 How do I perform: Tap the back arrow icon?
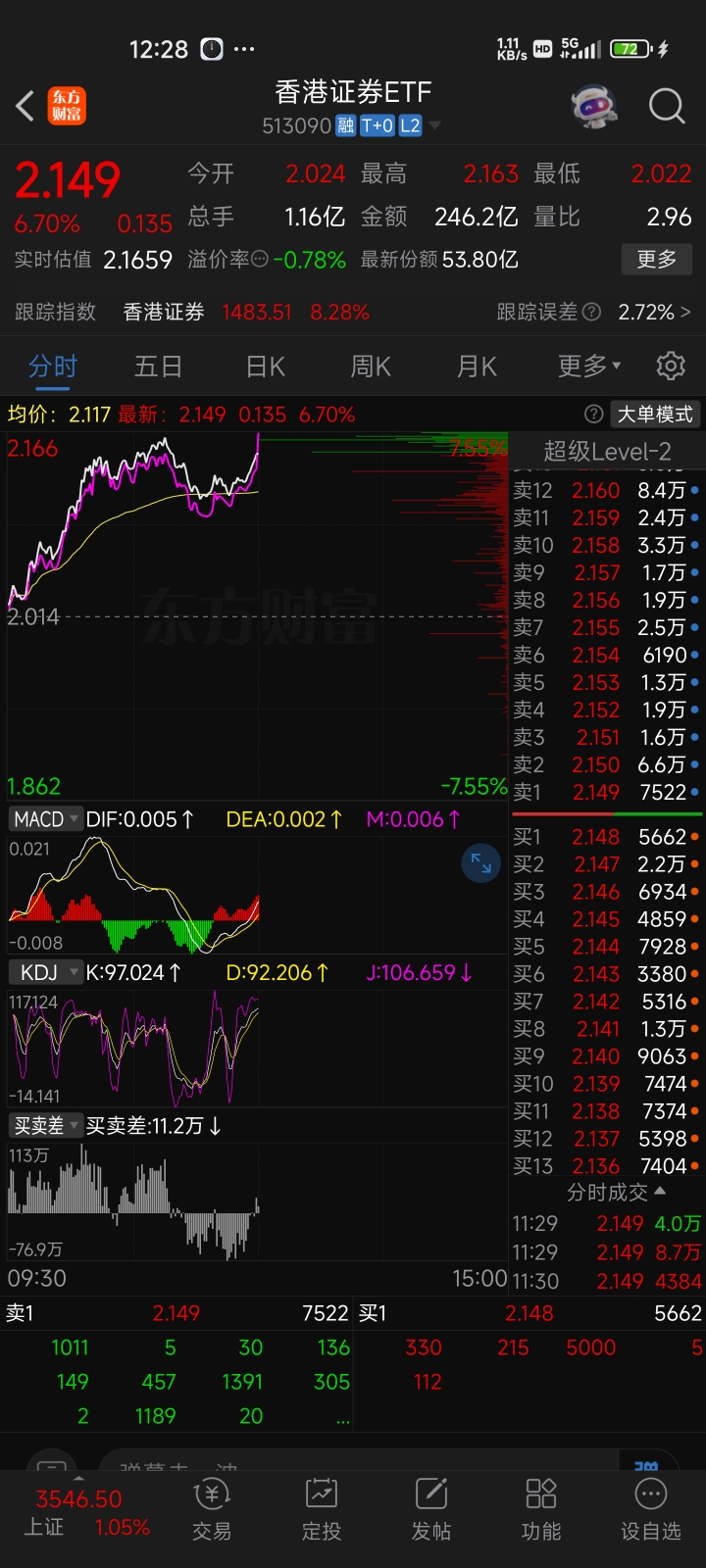click(25, 105)
